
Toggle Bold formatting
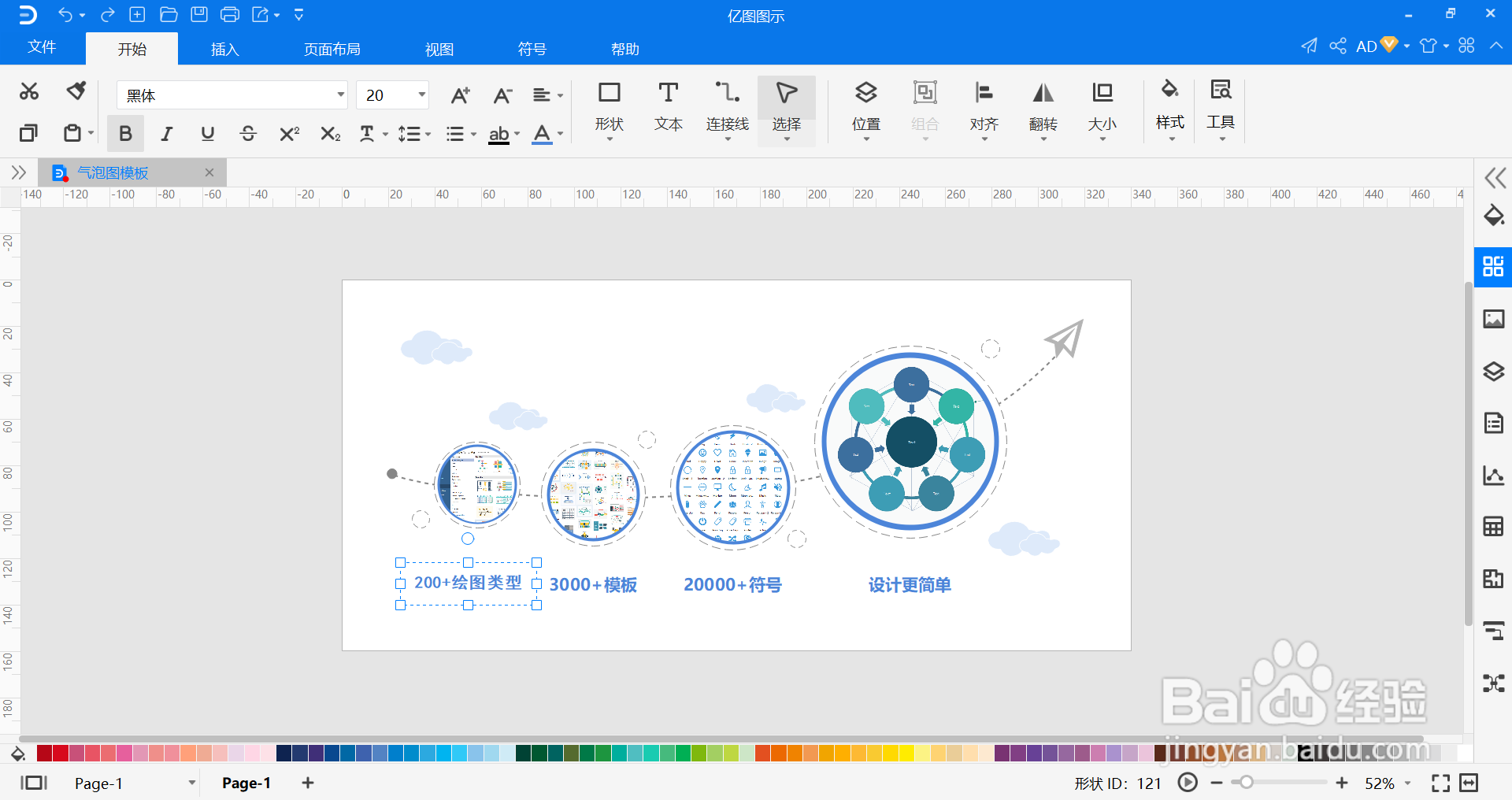[125, 133]
